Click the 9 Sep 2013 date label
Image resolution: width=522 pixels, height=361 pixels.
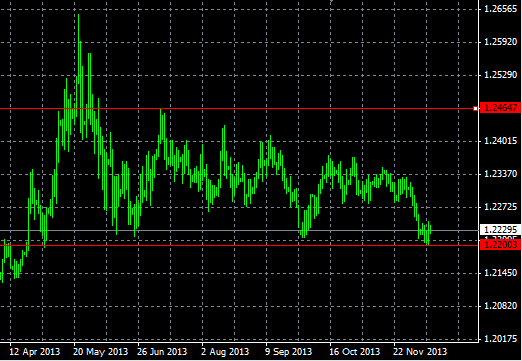coord(289,352)
